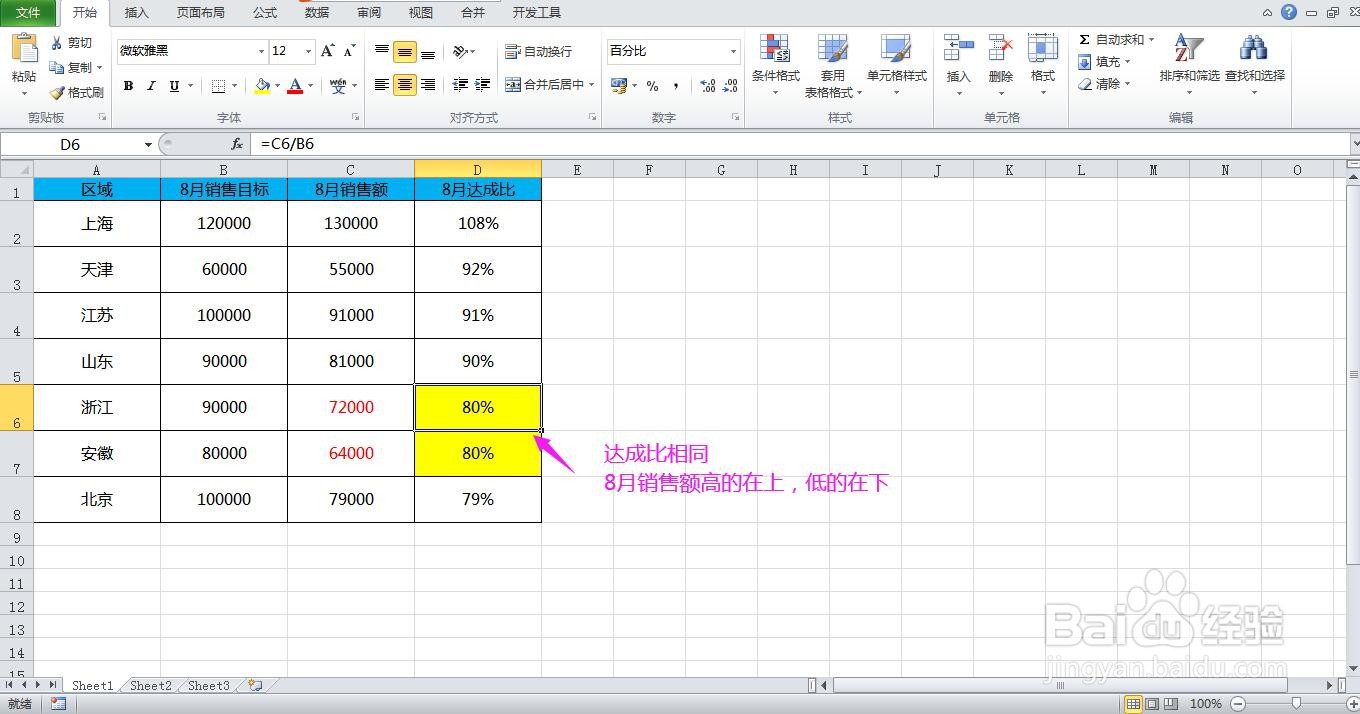
Task: Click the increase indent icon
Action: pos(483,85)
